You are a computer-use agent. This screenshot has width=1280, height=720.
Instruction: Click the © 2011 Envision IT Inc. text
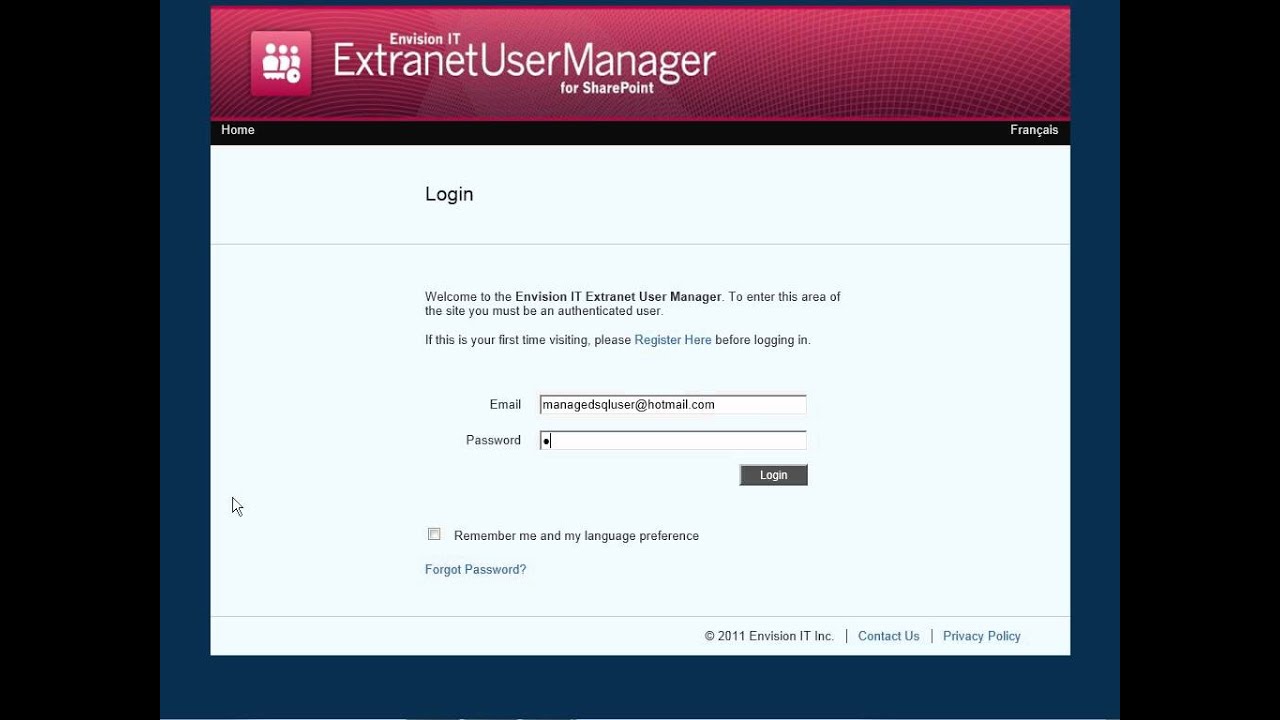click(769, 636)
